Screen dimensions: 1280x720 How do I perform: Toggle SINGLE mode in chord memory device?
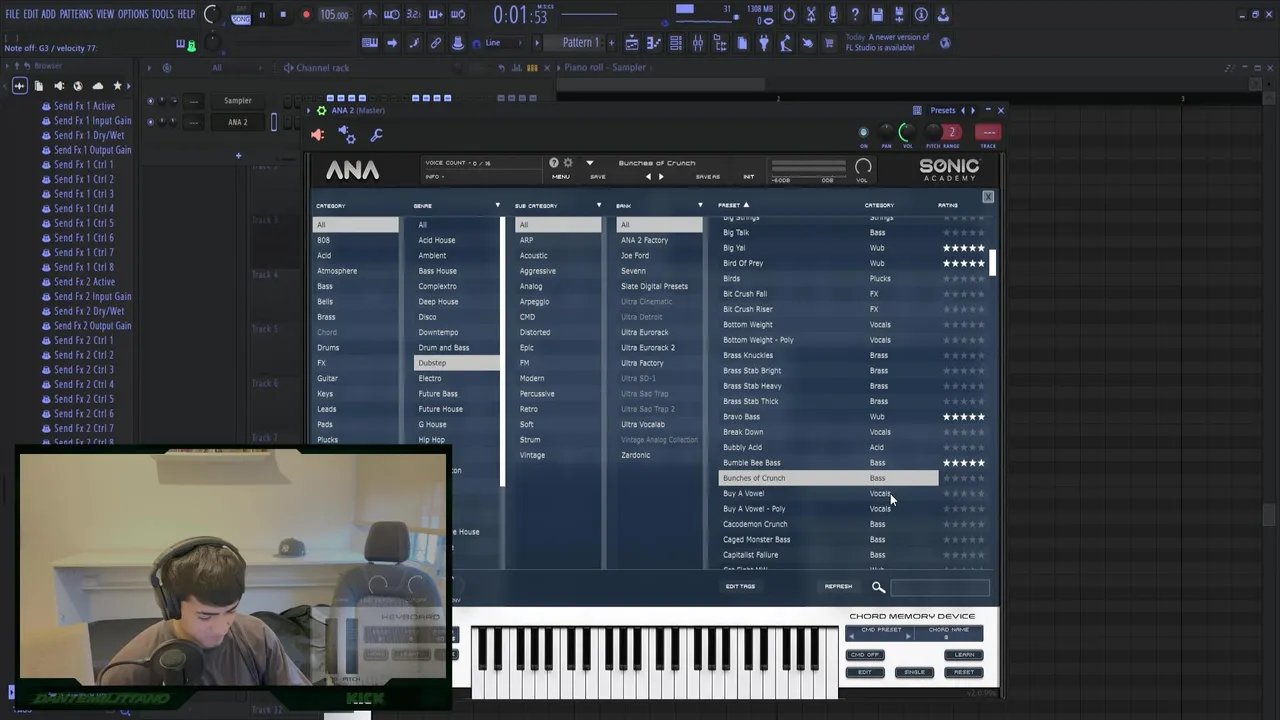914,672
